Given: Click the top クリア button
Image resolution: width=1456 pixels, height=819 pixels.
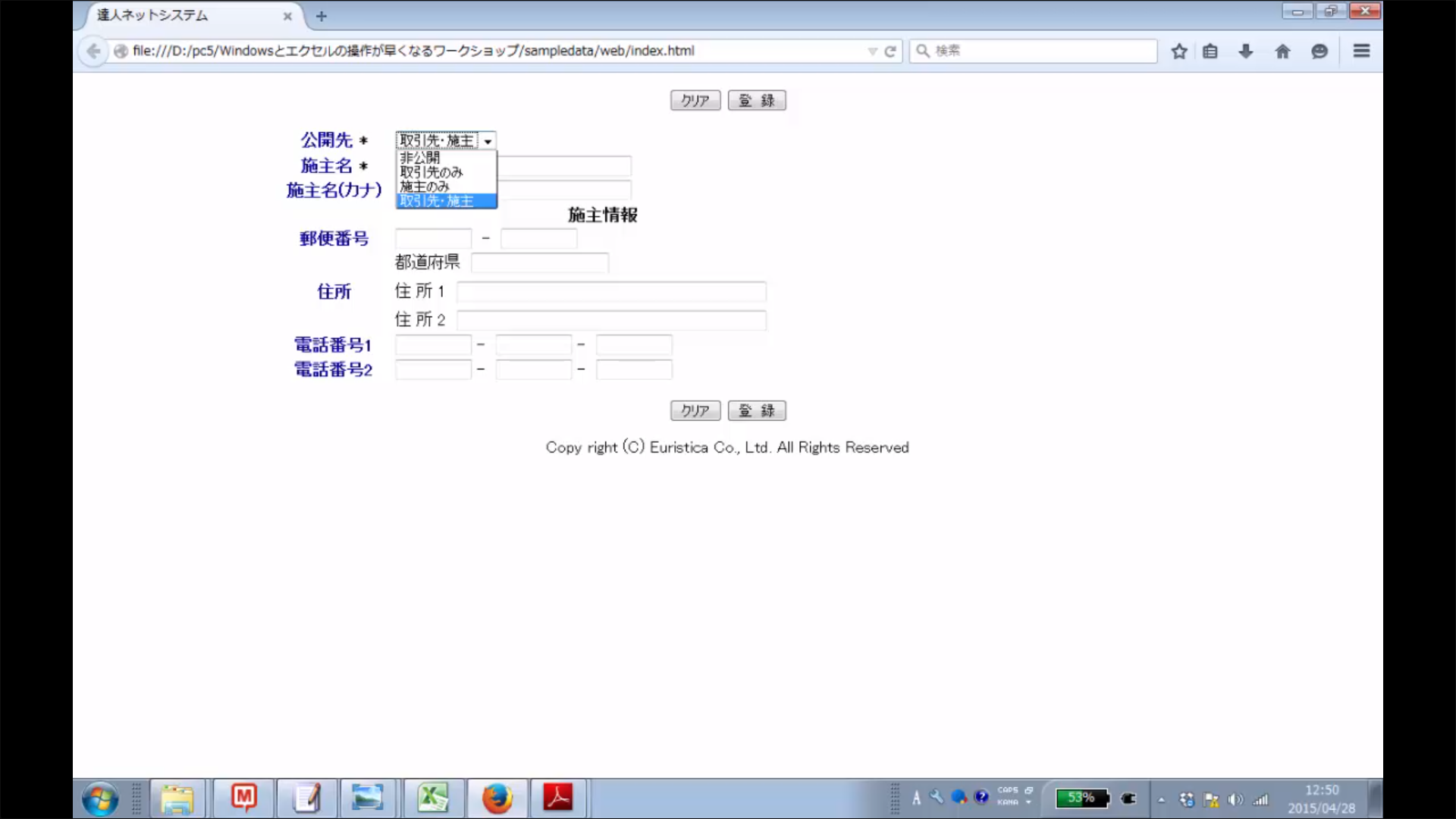Looking at the screenshot, I should (695, 101).
